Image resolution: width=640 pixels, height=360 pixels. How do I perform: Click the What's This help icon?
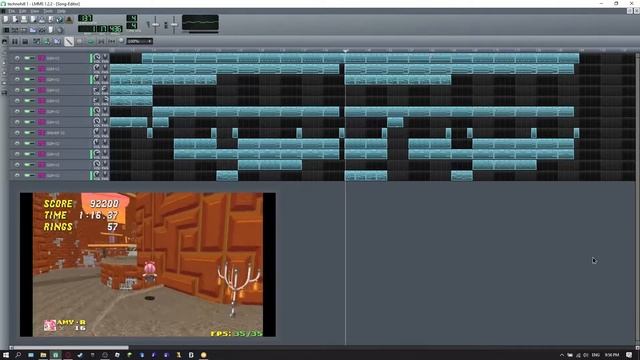click(60, 19)
